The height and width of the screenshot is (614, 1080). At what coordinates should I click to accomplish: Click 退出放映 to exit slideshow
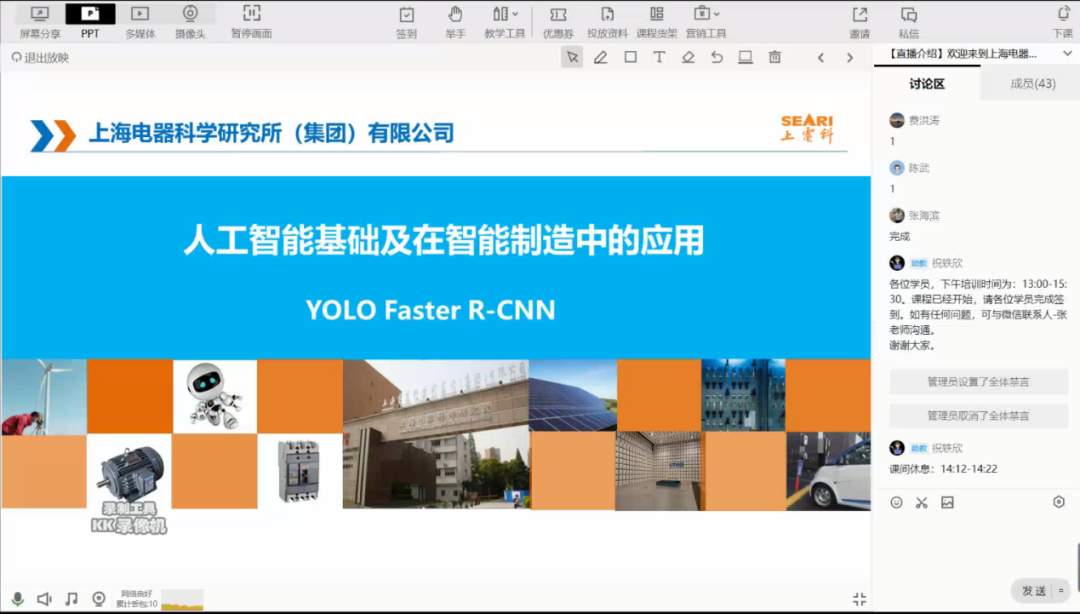point(41,58)
